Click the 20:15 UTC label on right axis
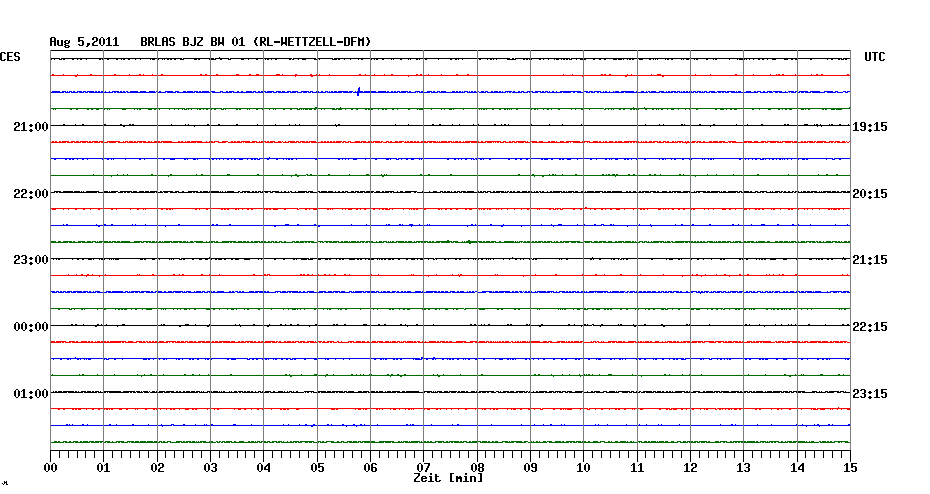The height and width of the screenshot is (494, 930). pyautogui.click(x=870, y=193)
